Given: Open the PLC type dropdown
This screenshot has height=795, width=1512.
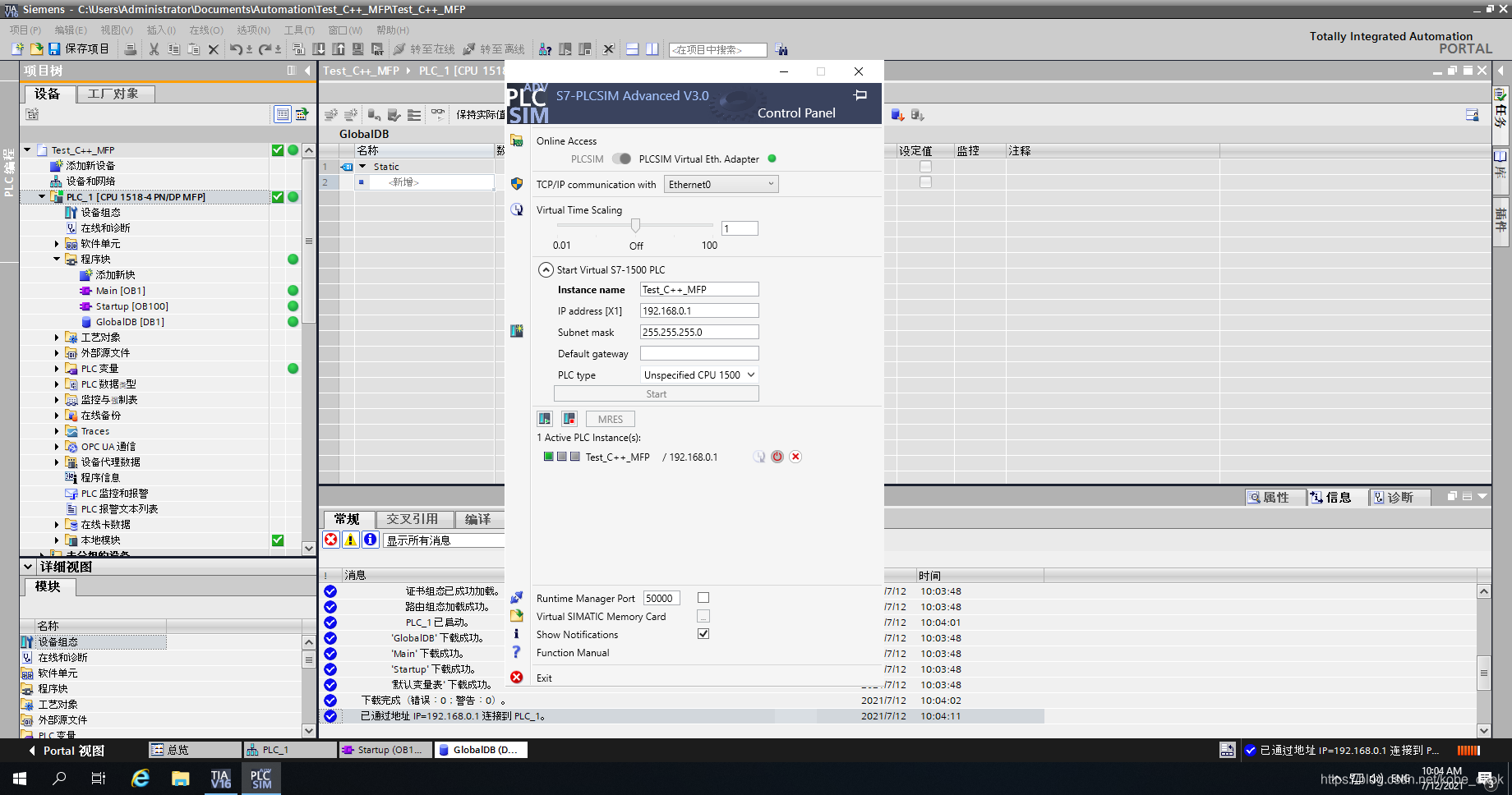Looking at the screenshot, I should [699, 375].
